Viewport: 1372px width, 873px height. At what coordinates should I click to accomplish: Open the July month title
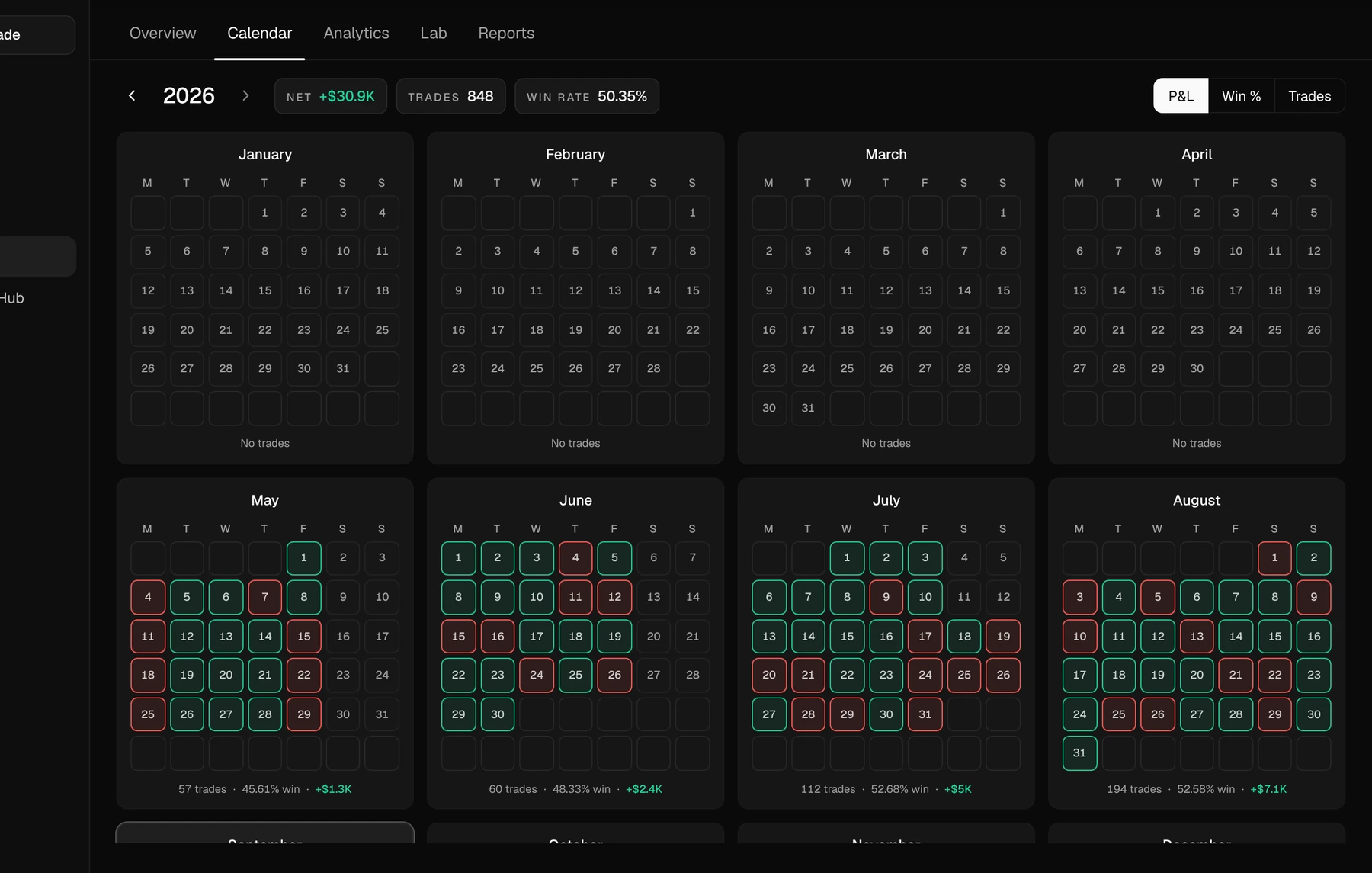click(x=886, y=500)
